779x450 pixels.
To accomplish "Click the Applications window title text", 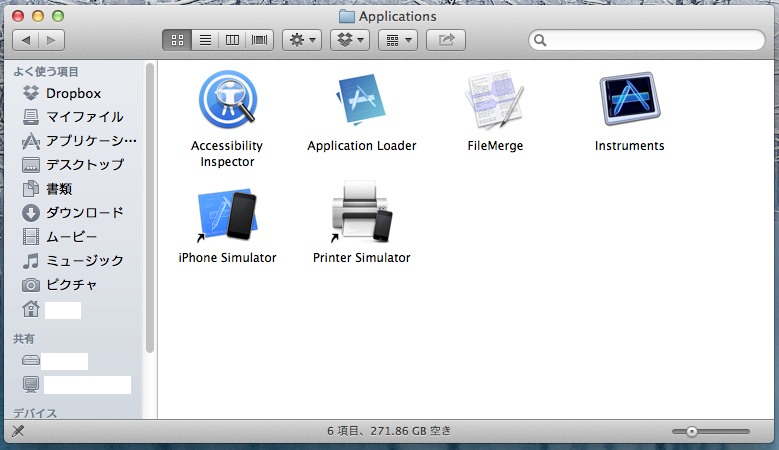I will [397, 16].
